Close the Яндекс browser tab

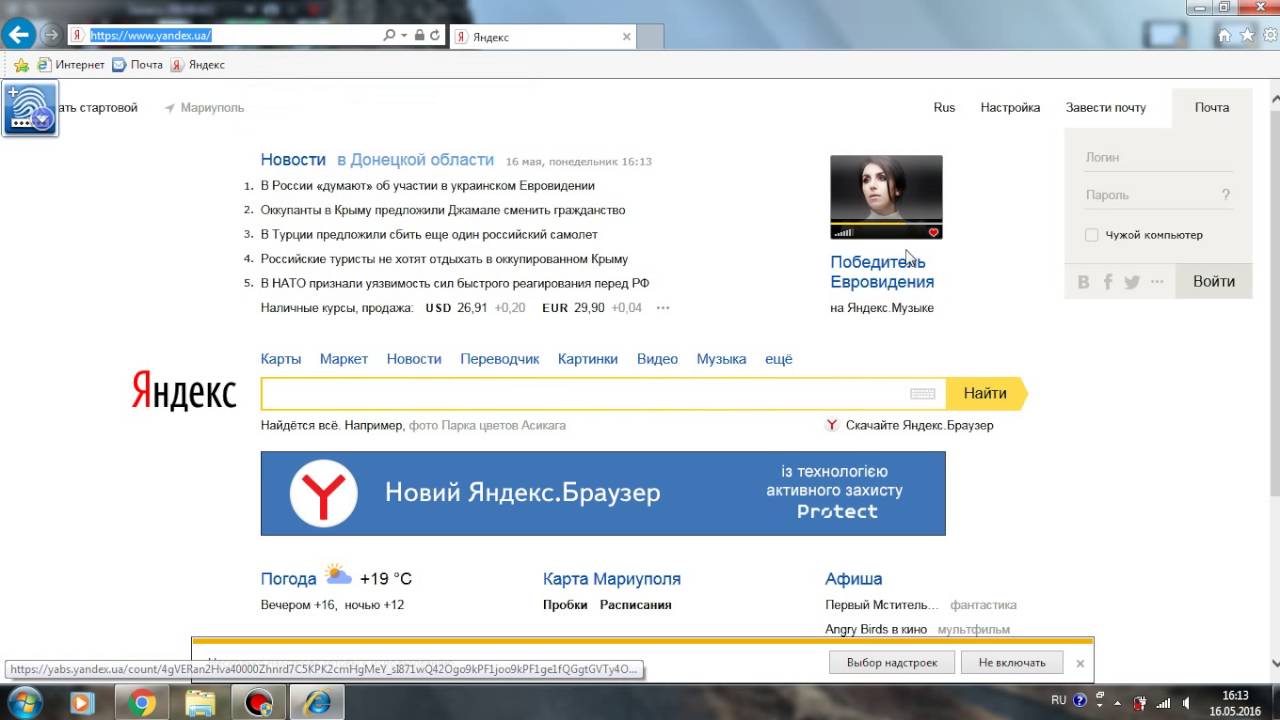[627, 37]
